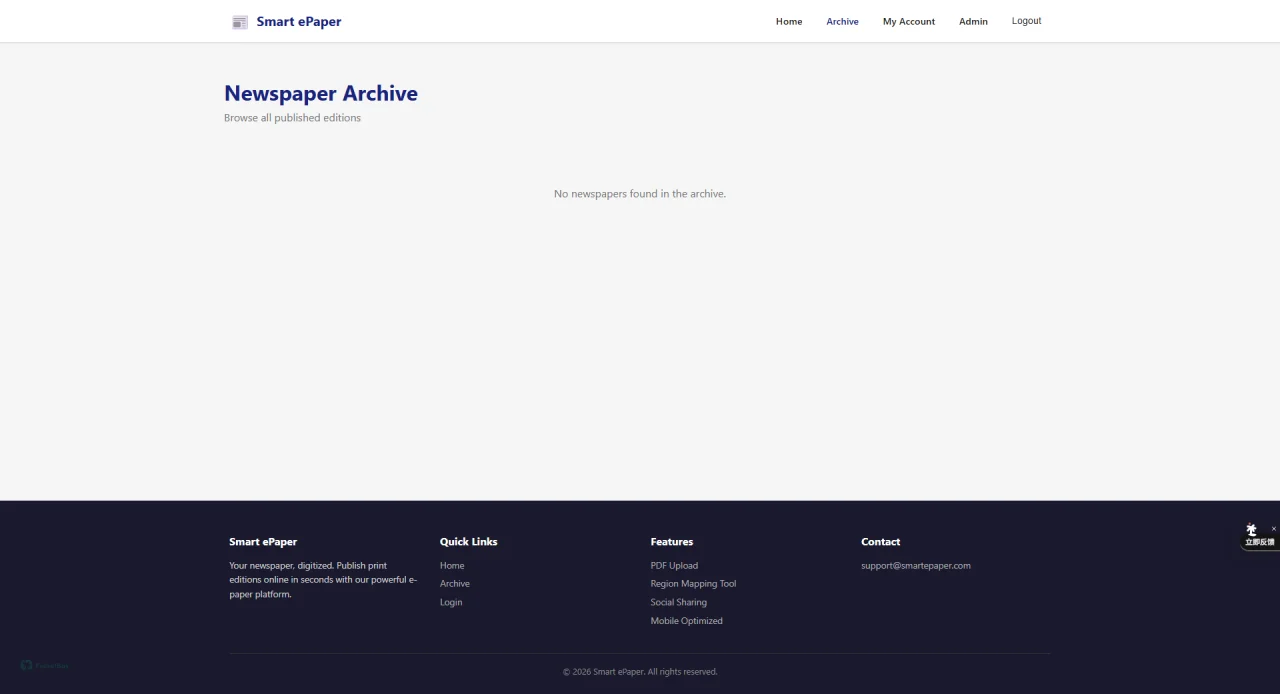The height and width of the screenshot is (694, 1280).
Task: Open the Admin section
Action: (973, 22)
